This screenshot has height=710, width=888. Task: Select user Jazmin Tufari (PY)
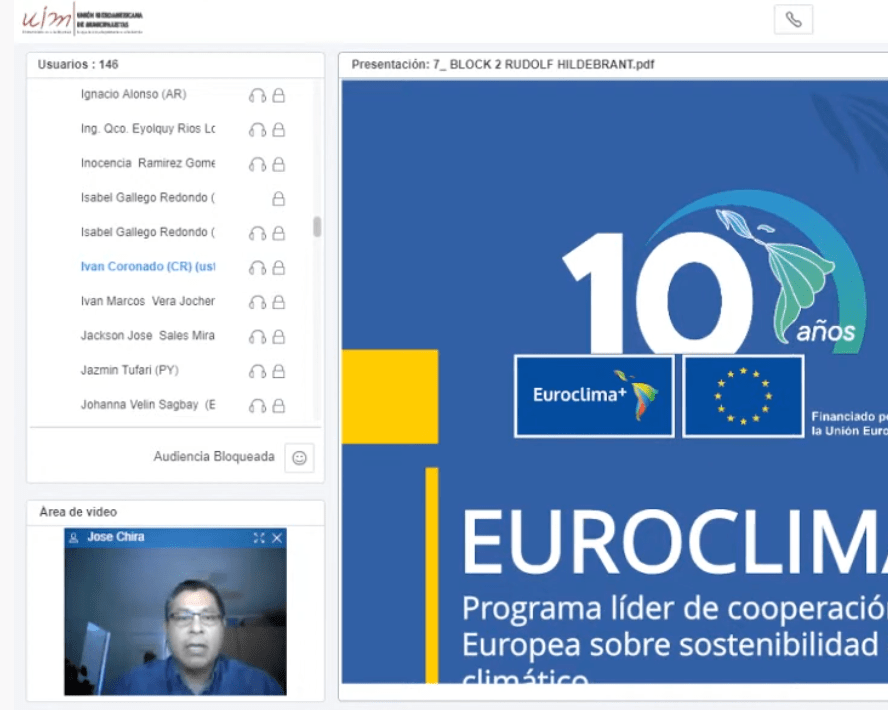pos(130,370)
